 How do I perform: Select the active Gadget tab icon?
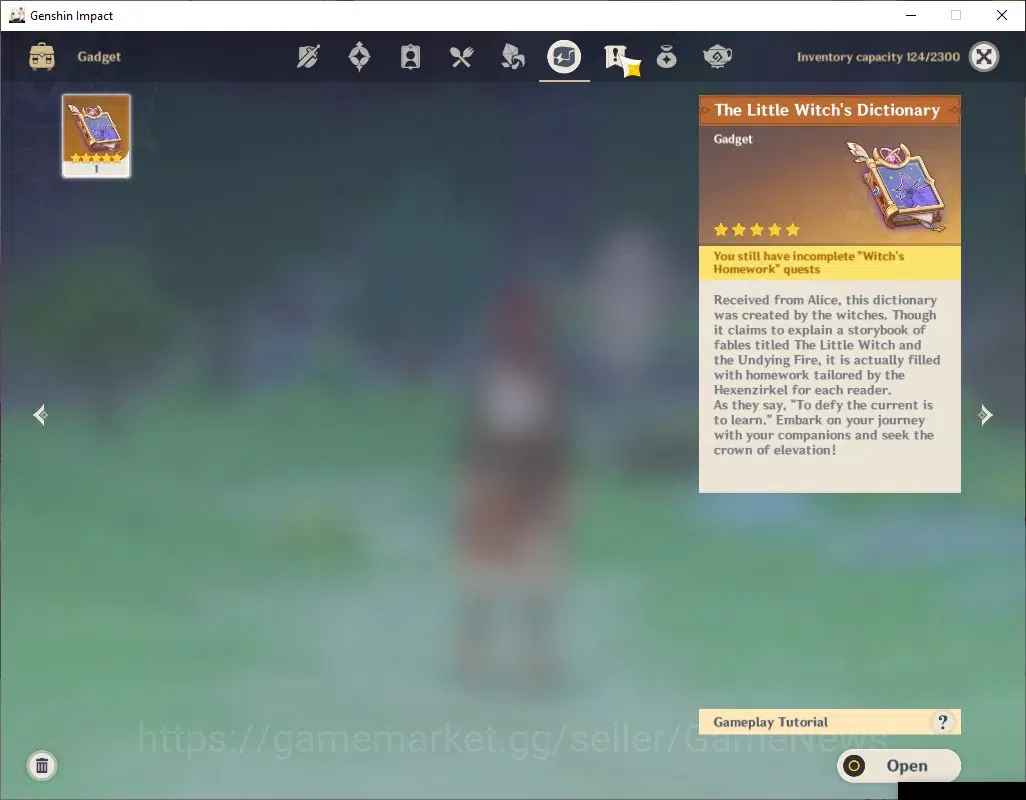(564, 57)
